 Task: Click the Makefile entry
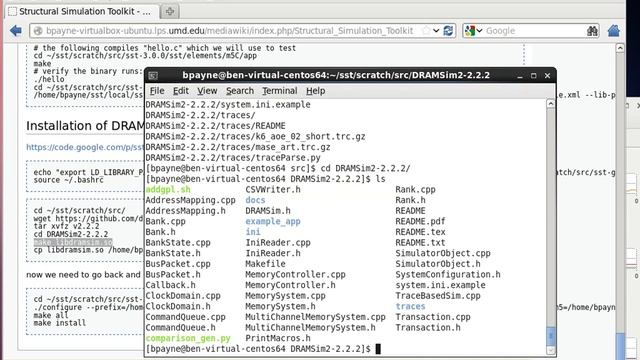tap(265, 264)
